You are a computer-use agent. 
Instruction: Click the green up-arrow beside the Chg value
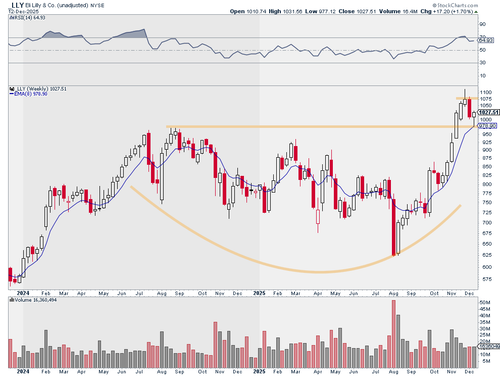point(476,12)
